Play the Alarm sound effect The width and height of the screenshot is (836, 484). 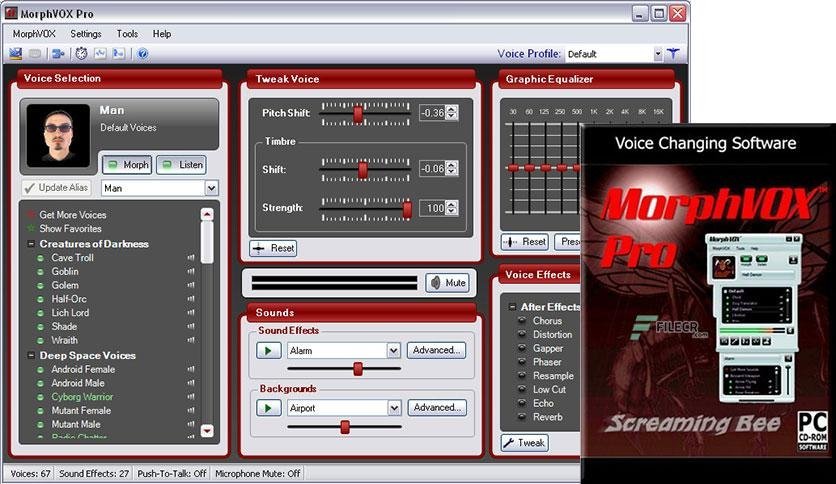click(269, 350)
